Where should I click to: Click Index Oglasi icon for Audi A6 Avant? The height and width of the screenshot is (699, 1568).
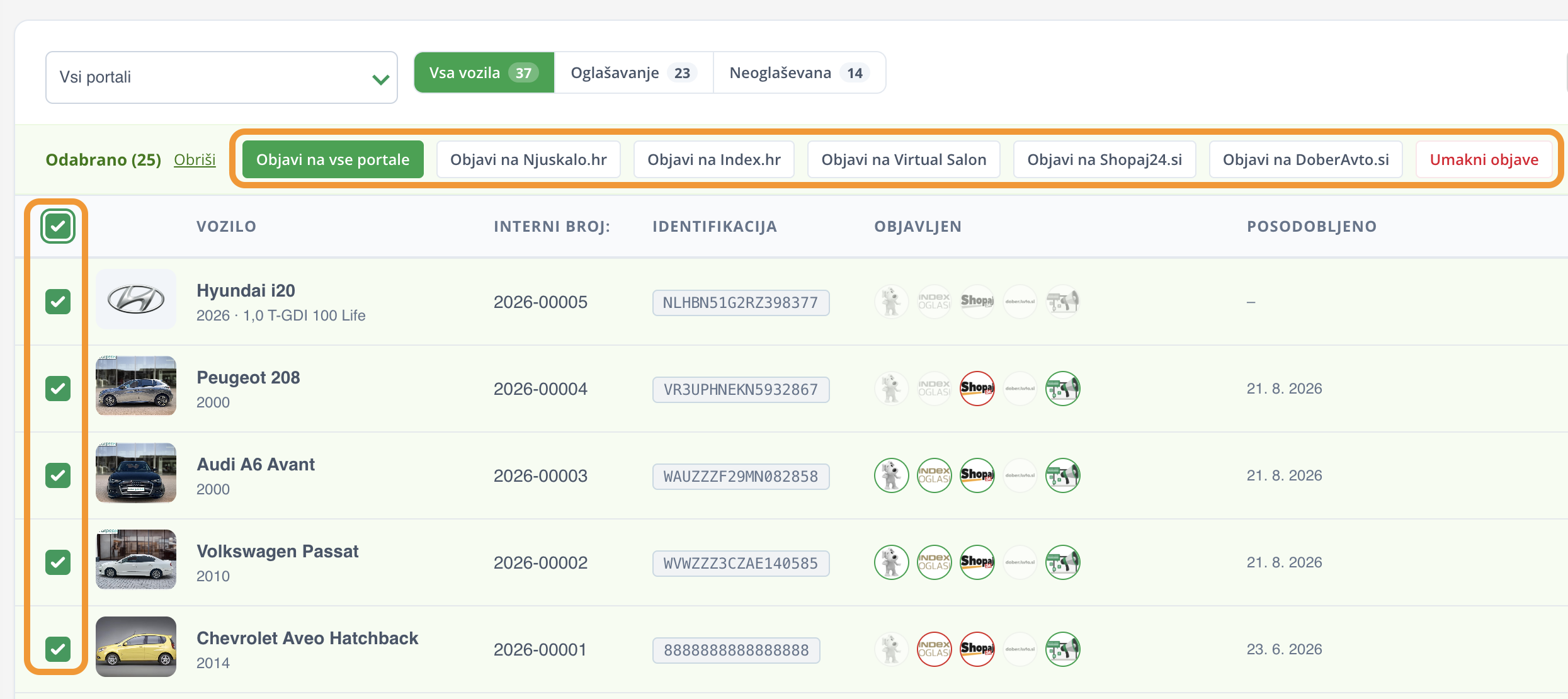pos(934,475)
